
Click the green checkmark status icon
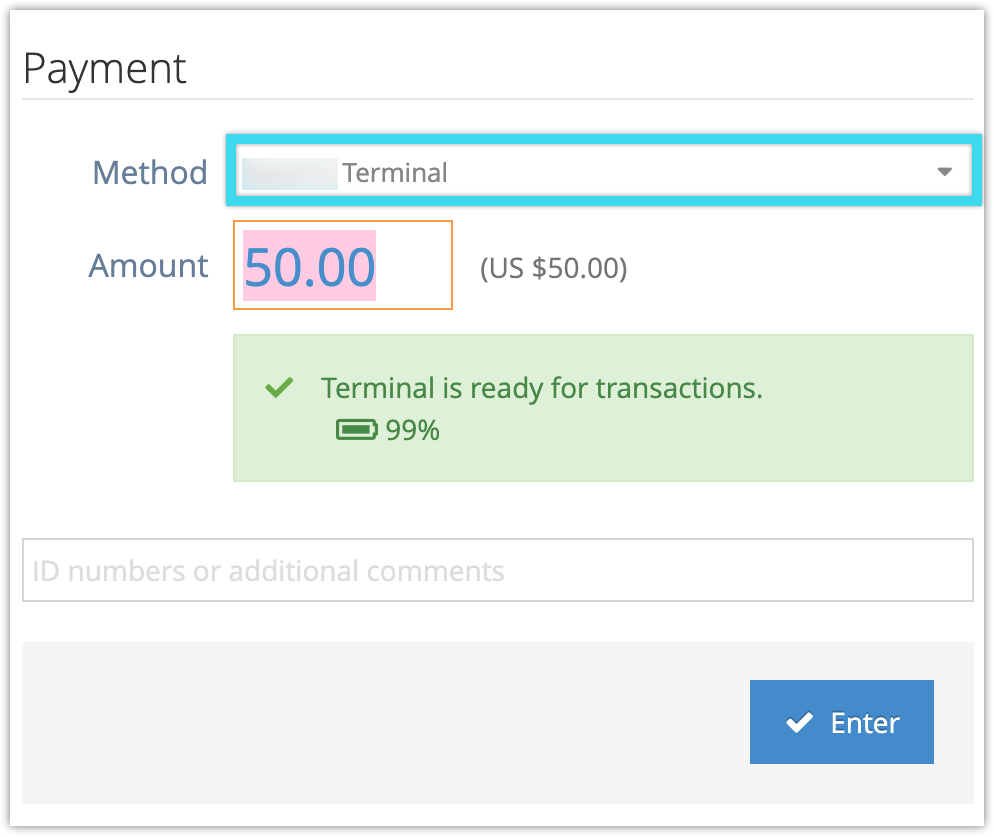pos(279,387)
